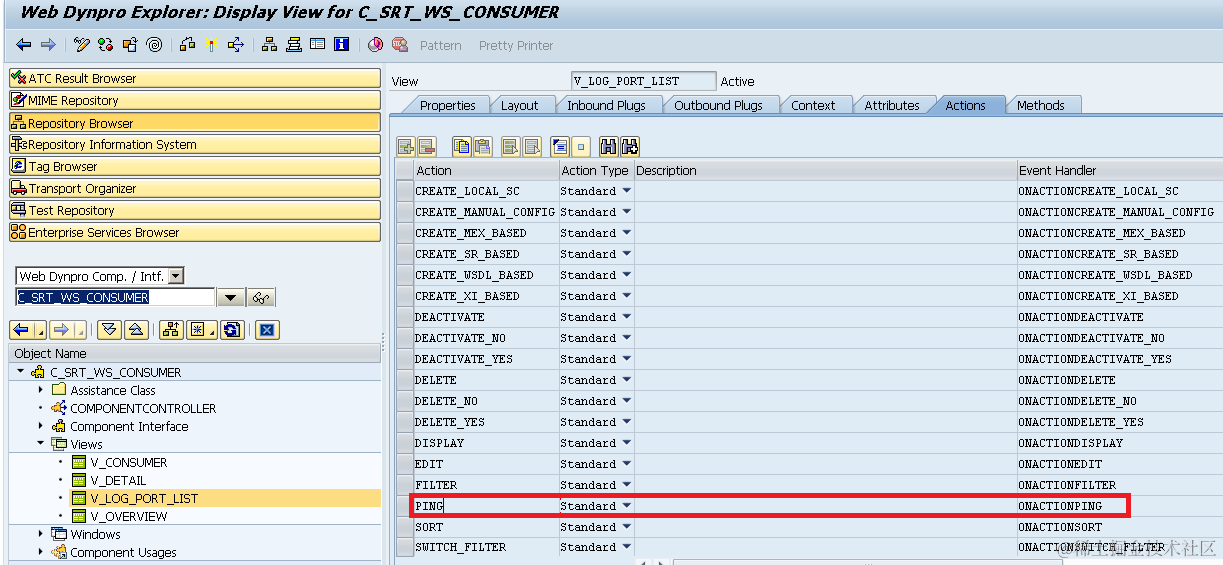Click the Pretty Printer toolbar button
Image resolution: width=1223 pixels, height=565 pixels.
tap(516, 45)
